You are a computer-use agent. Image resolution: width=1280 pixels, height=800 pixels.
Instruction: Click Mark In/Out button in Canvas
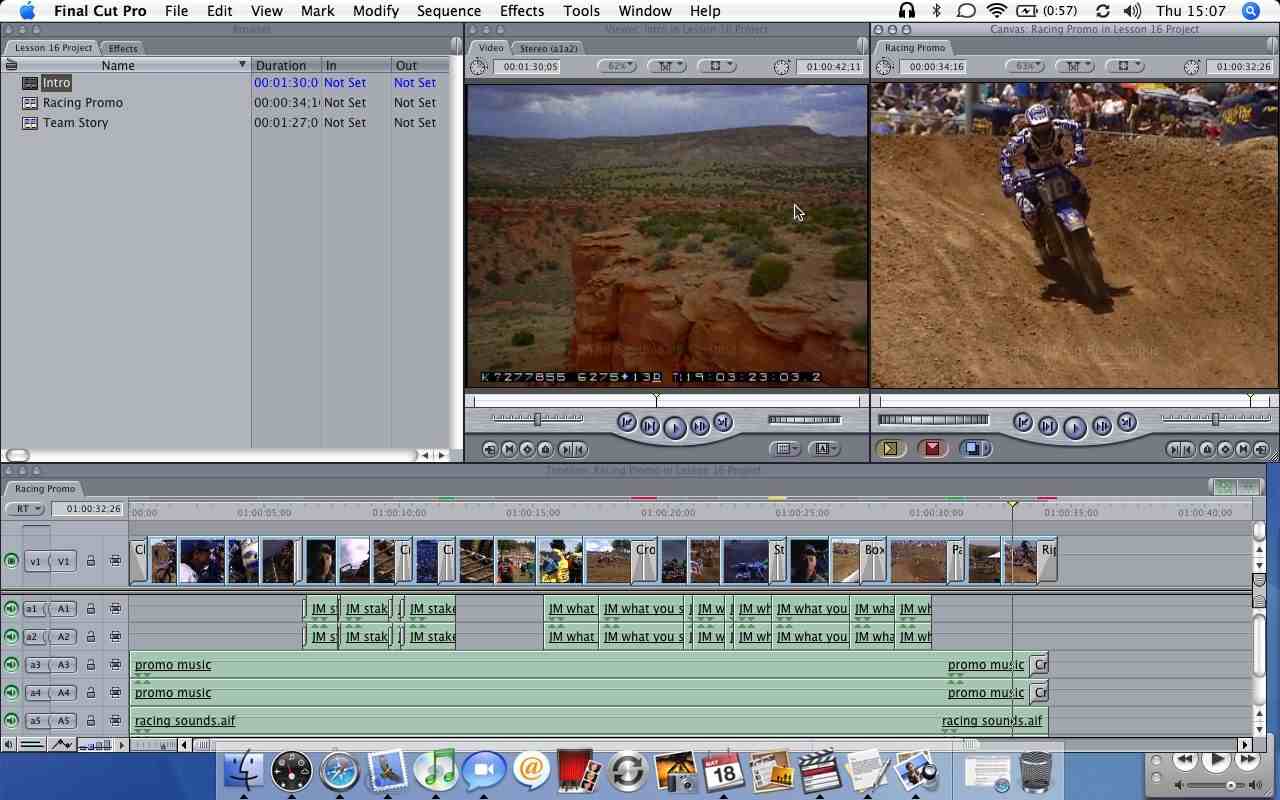(1180, 449)
